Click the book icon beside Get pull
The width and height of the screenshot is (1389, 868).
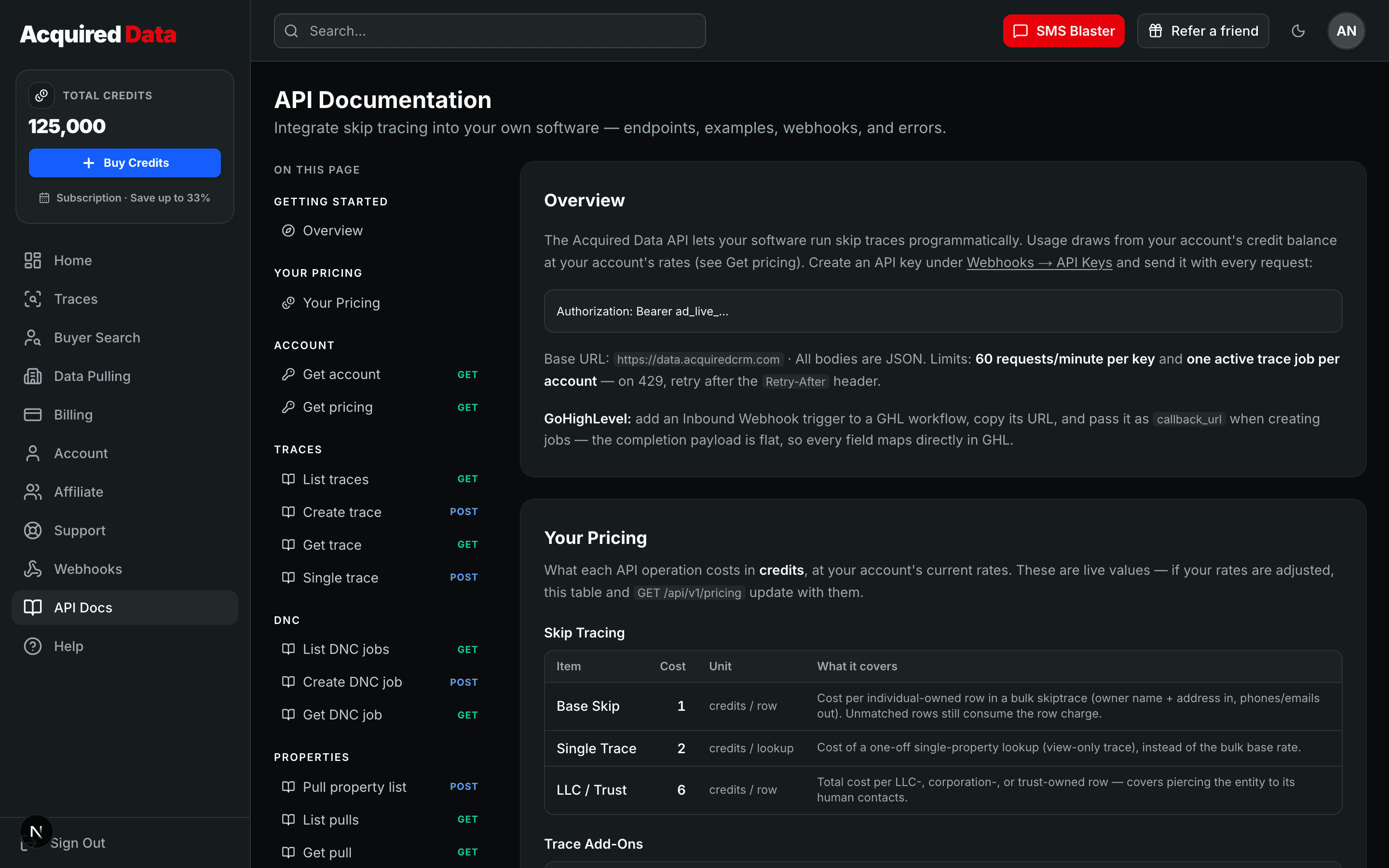click(288, 853)
